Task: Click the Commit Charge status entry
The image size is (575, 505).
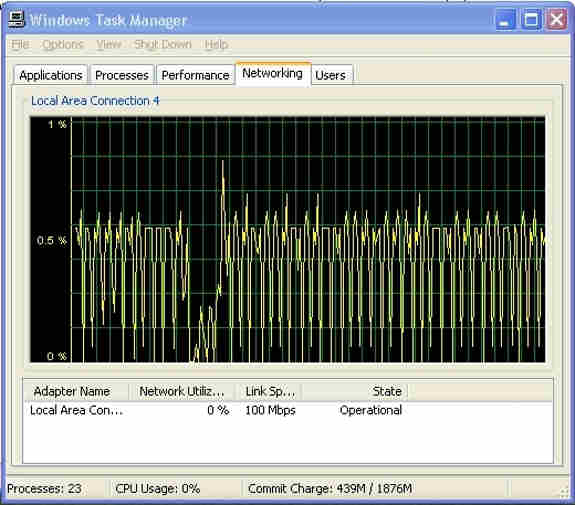Action: tap(330, 488)
